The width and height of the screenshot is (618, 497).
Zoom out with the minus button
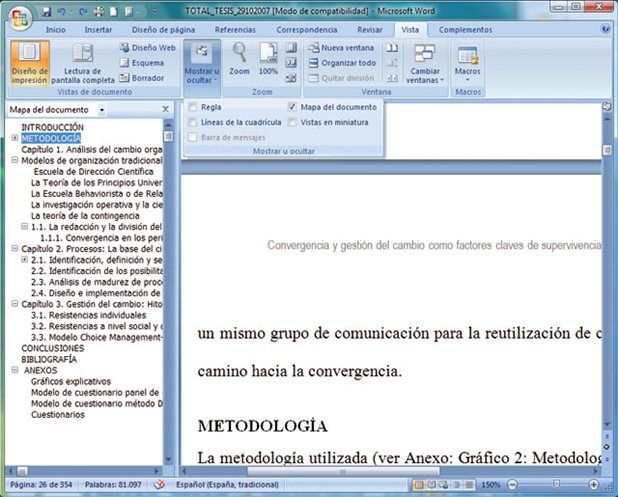pyautogui.click(x=512, y=485)
